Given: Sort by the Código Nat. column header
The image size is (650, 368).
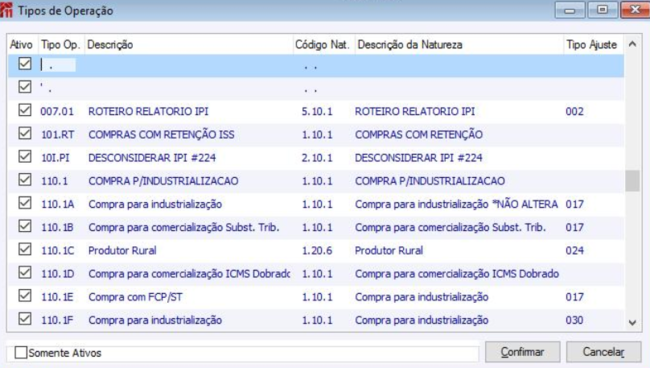Looking at the screenshot, I should pyautogui.click(x=323, y=44).
